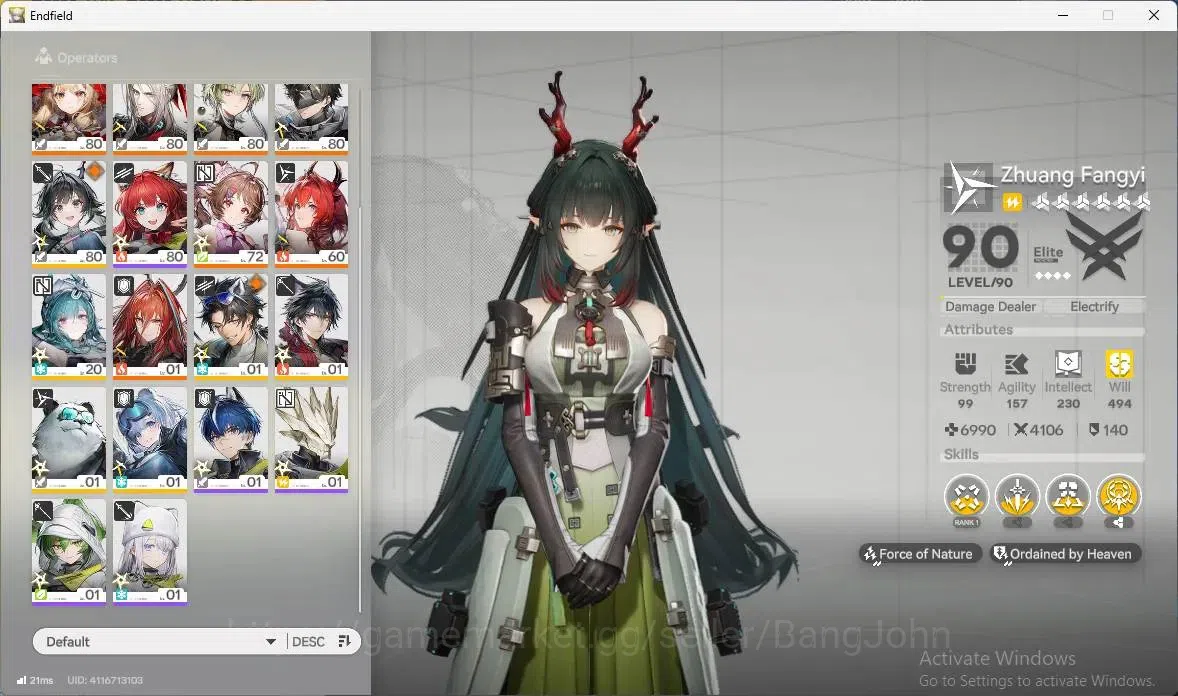Select silver-haired man operator card level 80

pyautogui.click(x=150, y=118)
